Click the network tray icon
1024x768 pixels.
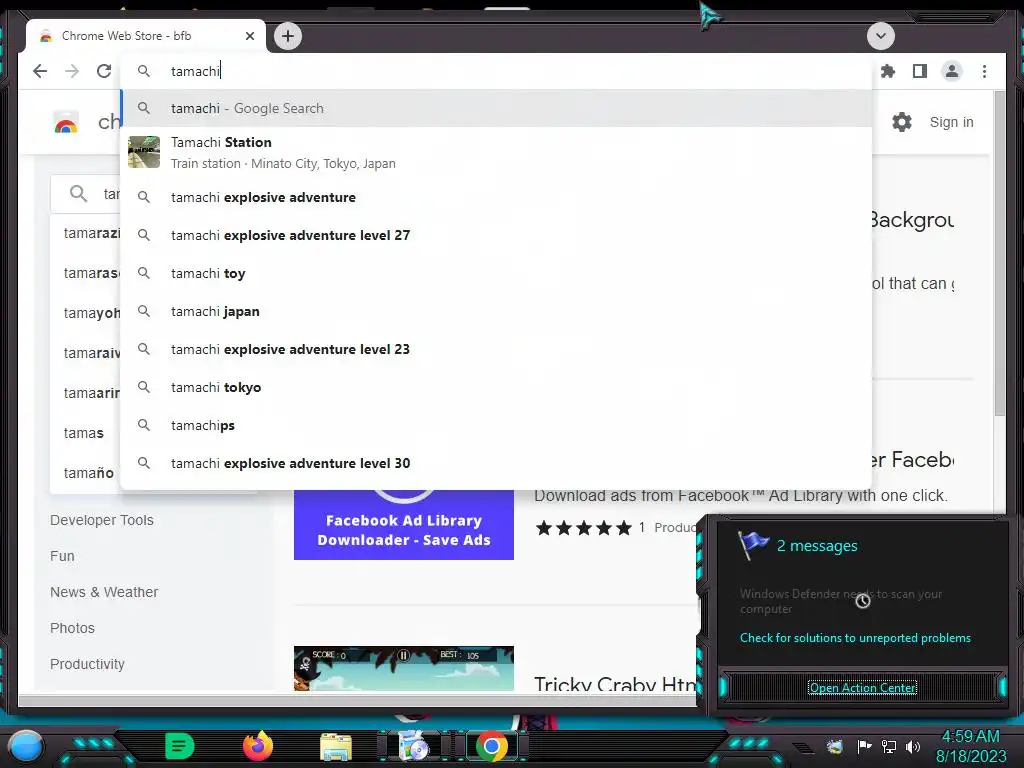coord(889,746)
